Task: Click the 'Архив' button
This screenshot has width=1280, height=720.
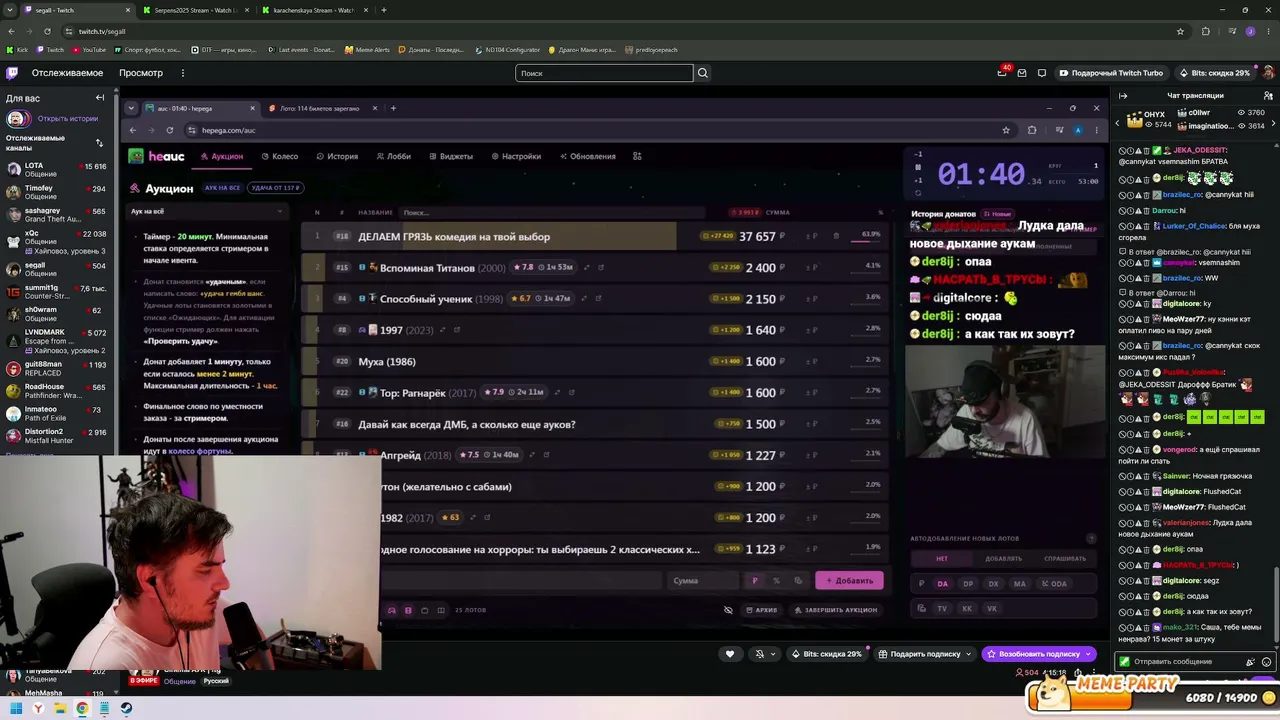Action: click(x=761, y=610)
